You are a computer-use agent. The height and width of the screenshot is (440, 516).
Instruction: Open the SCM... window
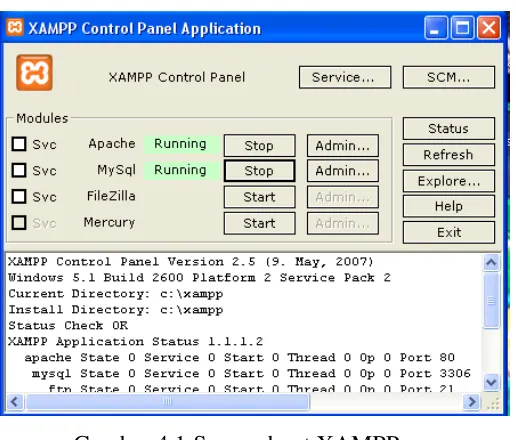449,77
